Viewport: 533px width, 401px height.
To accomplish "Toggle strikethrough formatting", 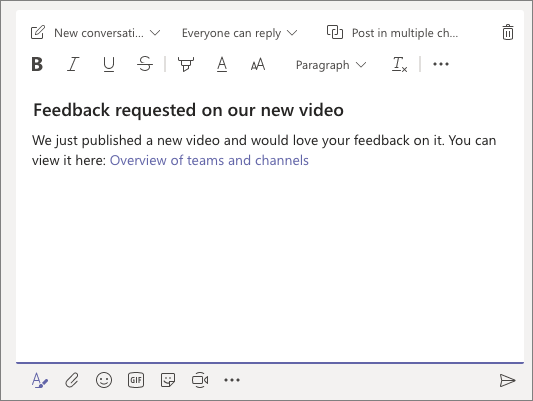I will pos(145,64).
